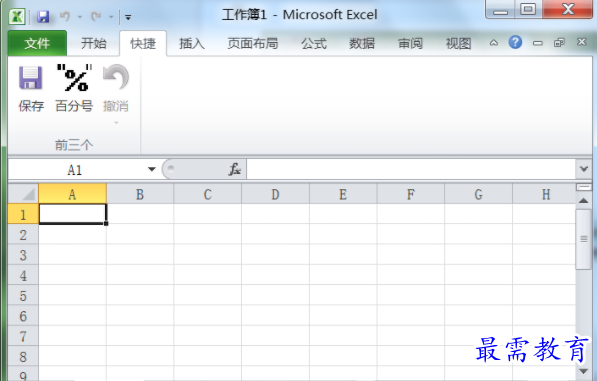Minimize the ribbon with caret icon
Viewport: 597px width, 381px height.
point(494,43)
